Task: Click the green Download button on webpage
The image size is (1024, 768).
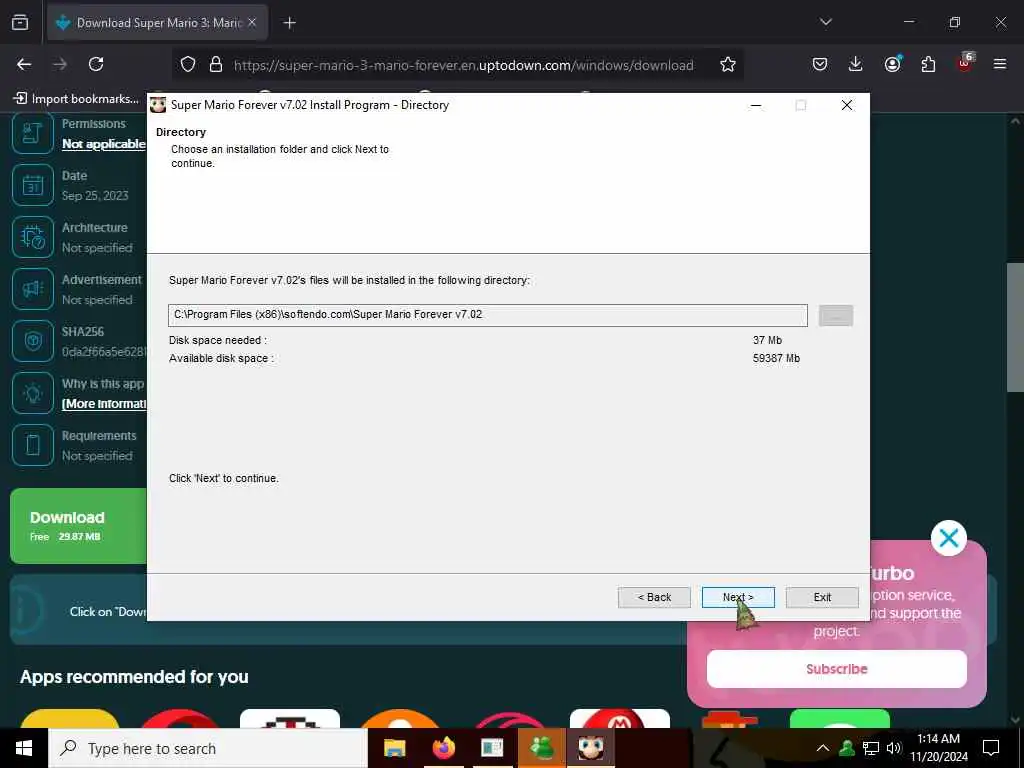Action: 78,526
